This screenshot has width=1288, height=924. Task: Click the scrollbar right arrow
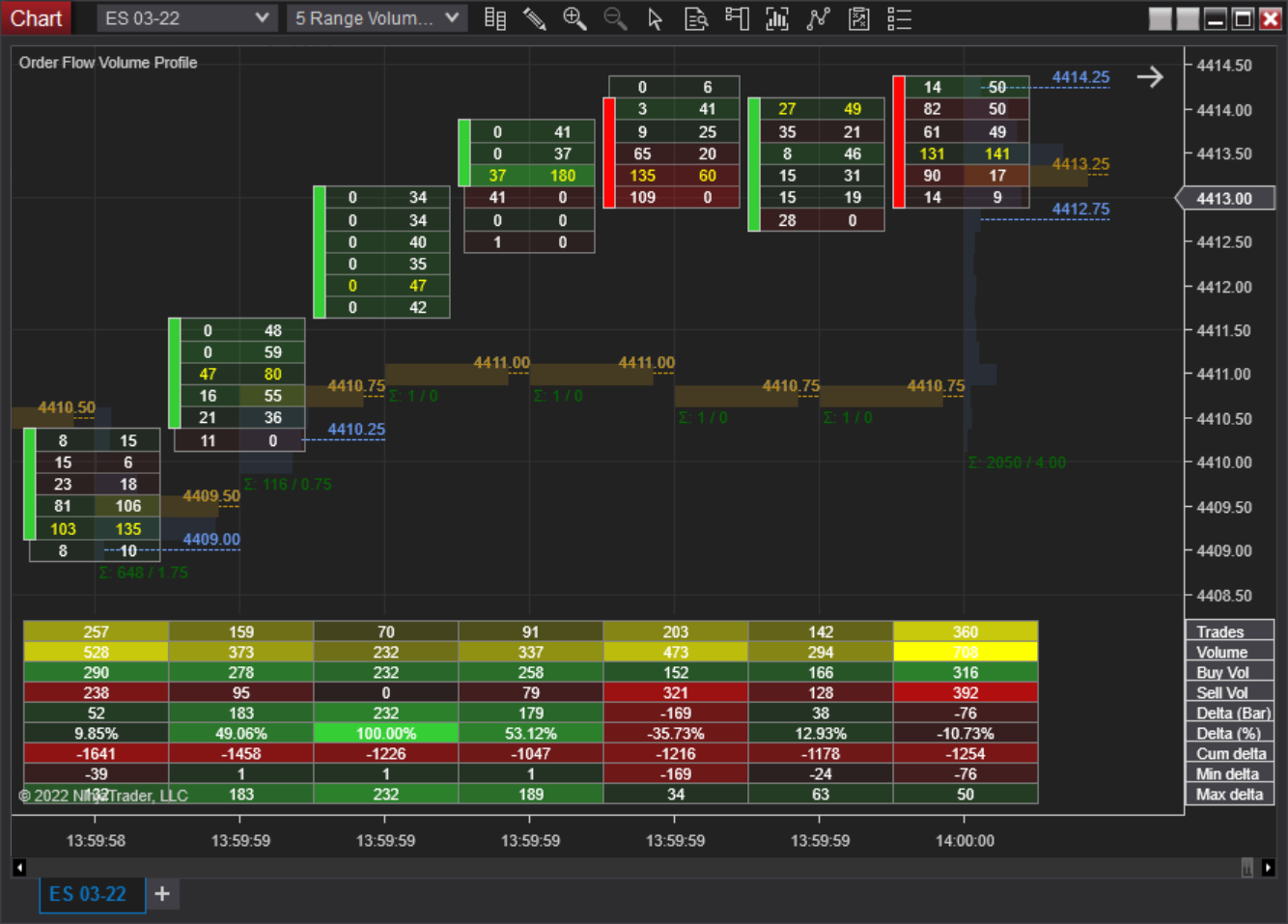pos(1269,867)
